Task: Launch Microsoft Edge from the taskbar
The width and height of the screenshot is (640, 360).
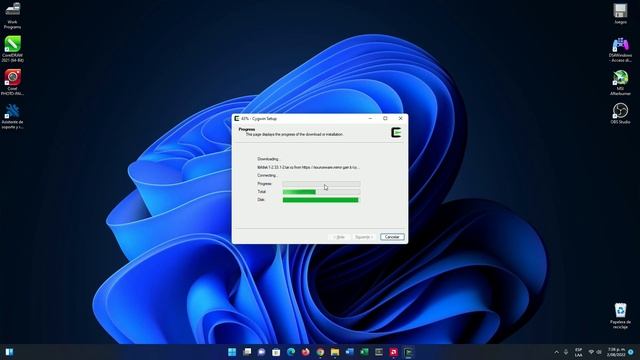Action: [291, 352]
